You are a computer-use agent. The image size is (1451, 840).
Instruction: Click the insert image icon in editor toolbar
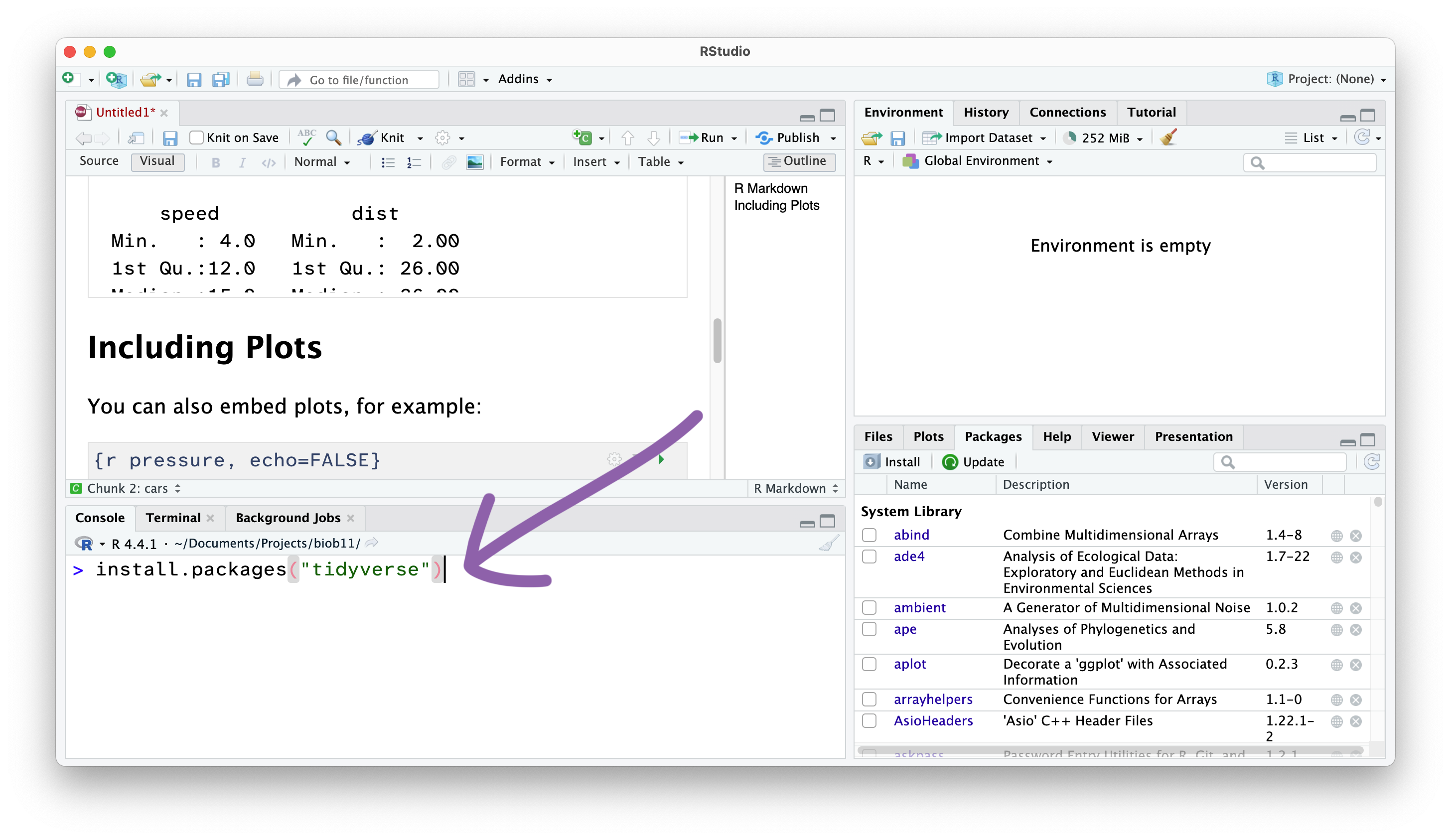tap(474, 162)
